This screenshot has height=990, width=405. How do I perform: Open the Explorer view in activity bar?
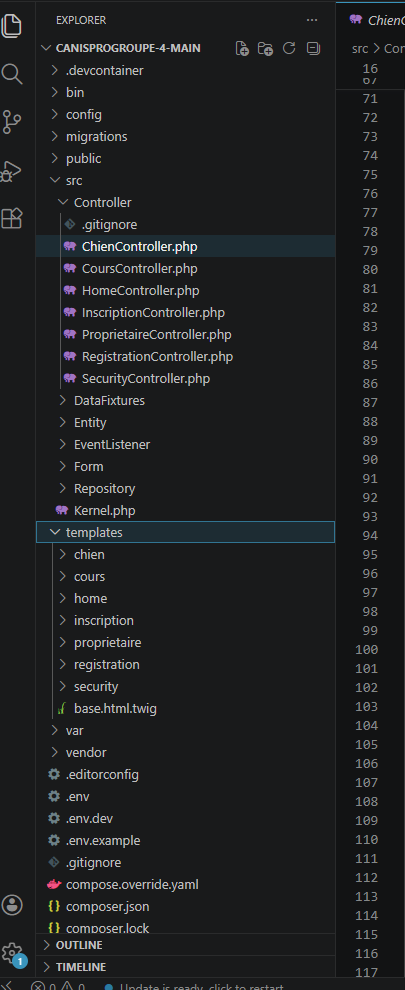tap(12, 25)
